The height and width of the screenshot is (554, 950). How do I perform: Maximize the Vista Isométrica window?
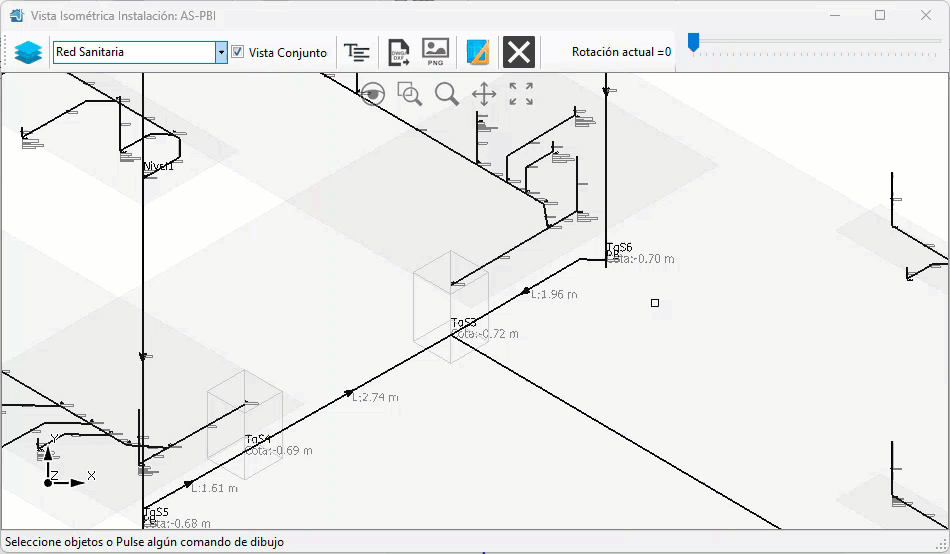[x=880, y=15]
